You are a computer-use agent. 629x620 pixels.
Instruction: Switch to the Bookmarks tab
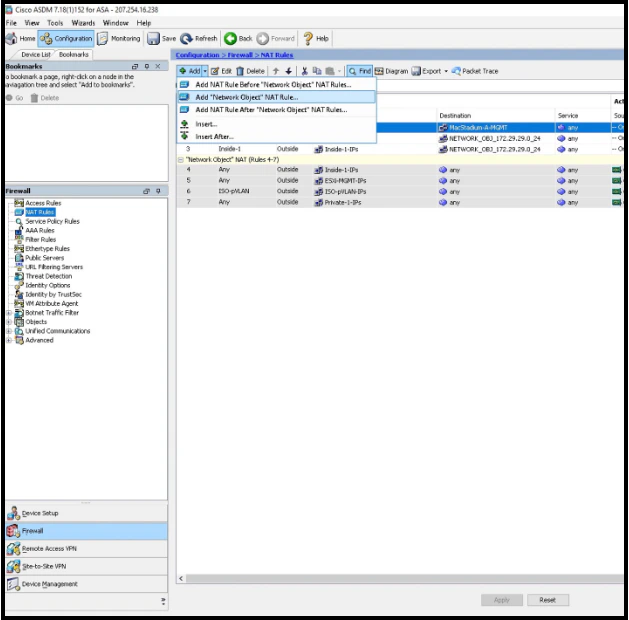[x=73, y=55]
